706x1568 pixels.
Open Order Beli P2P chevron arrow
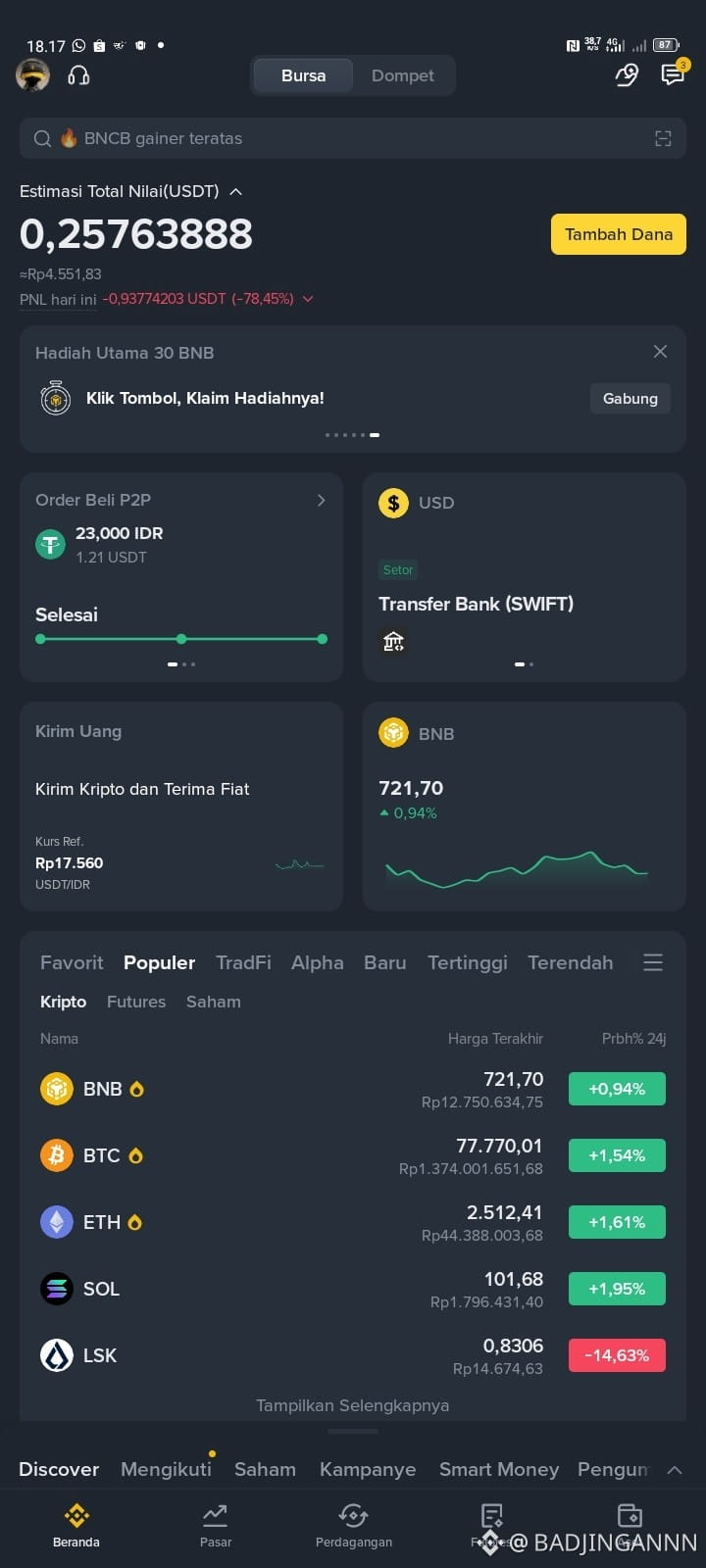(321, 500)
